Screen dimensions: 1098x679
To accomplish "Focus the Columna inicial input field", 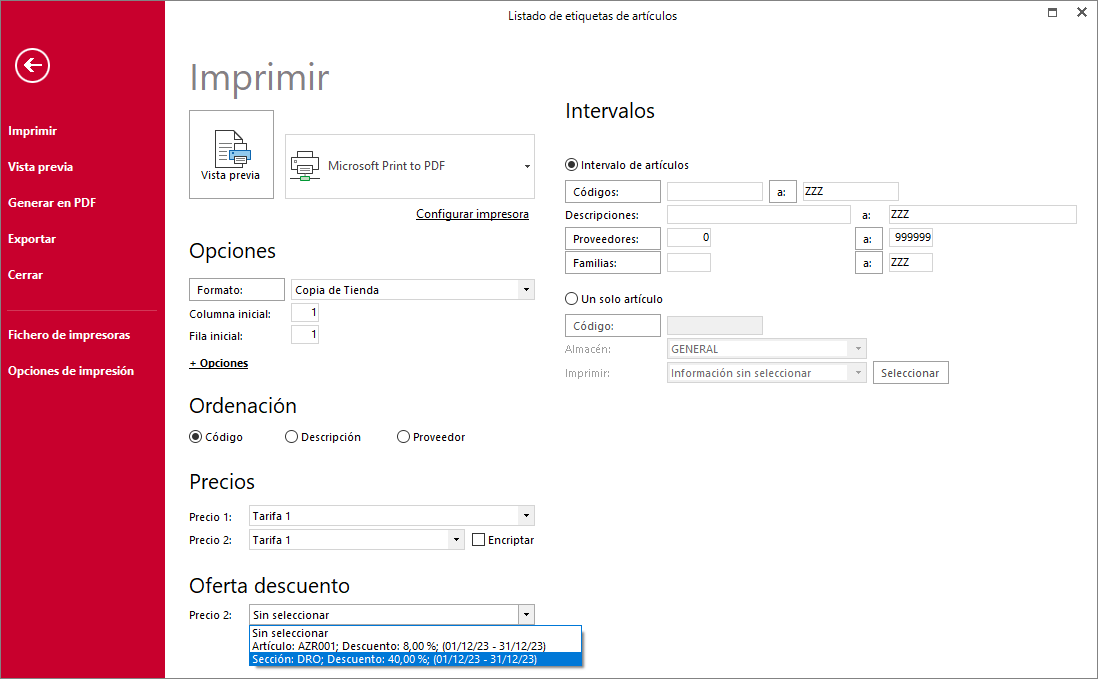I will tap(305, 313).
